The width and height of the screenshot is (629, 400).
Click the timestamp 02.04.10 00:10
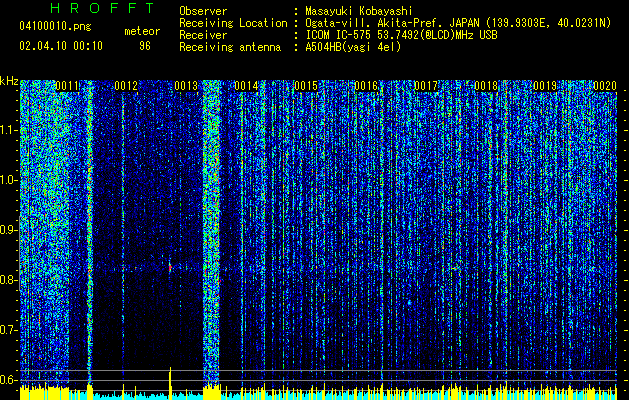(61, 46)
